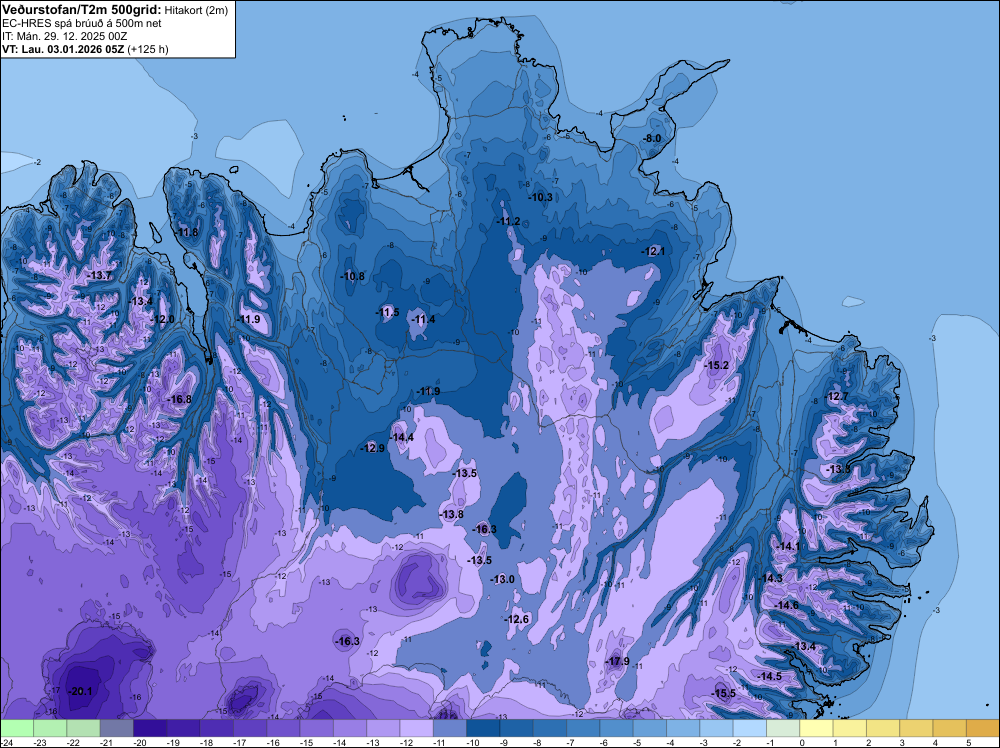This screenshot has height=748, width=1000.
Task: Click the -14.5 temperature value
Action: 770,676
